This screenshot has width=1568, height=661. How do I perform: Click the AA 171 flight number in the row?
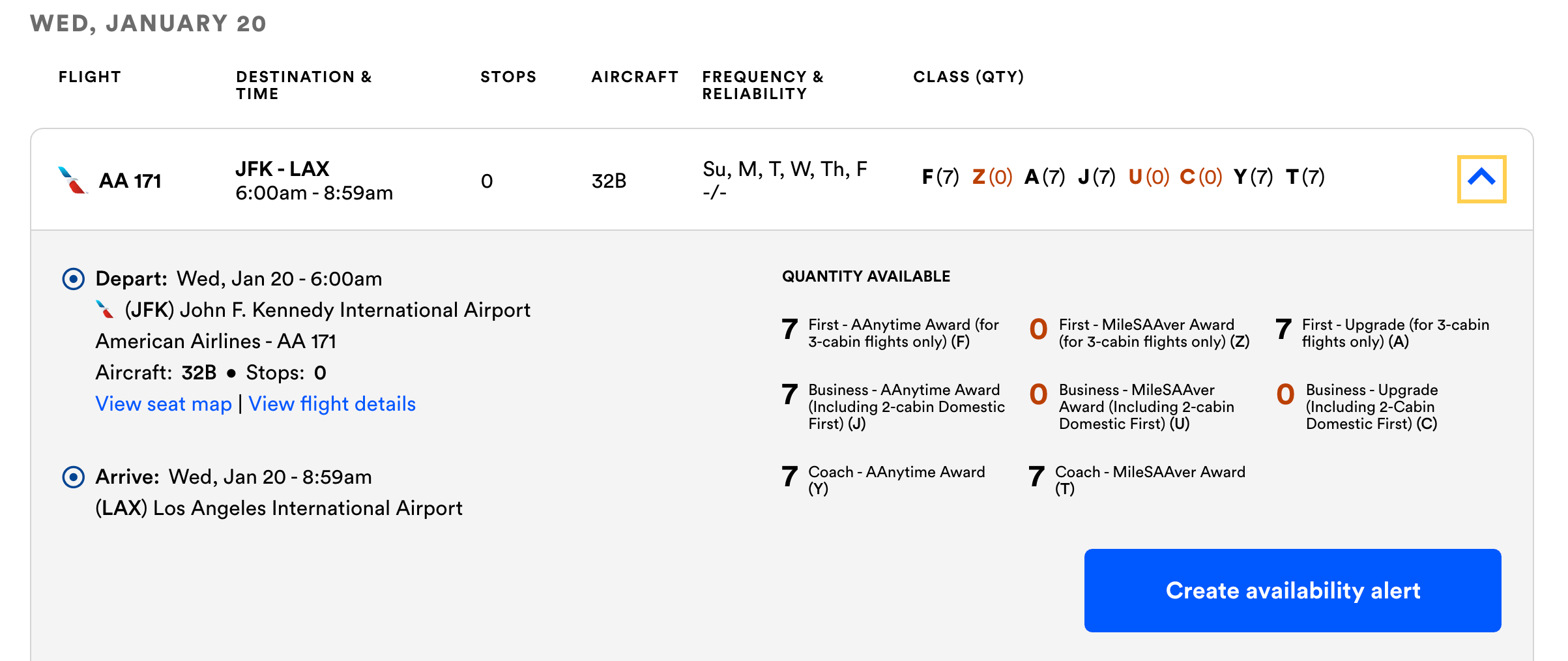click(130, 181)
